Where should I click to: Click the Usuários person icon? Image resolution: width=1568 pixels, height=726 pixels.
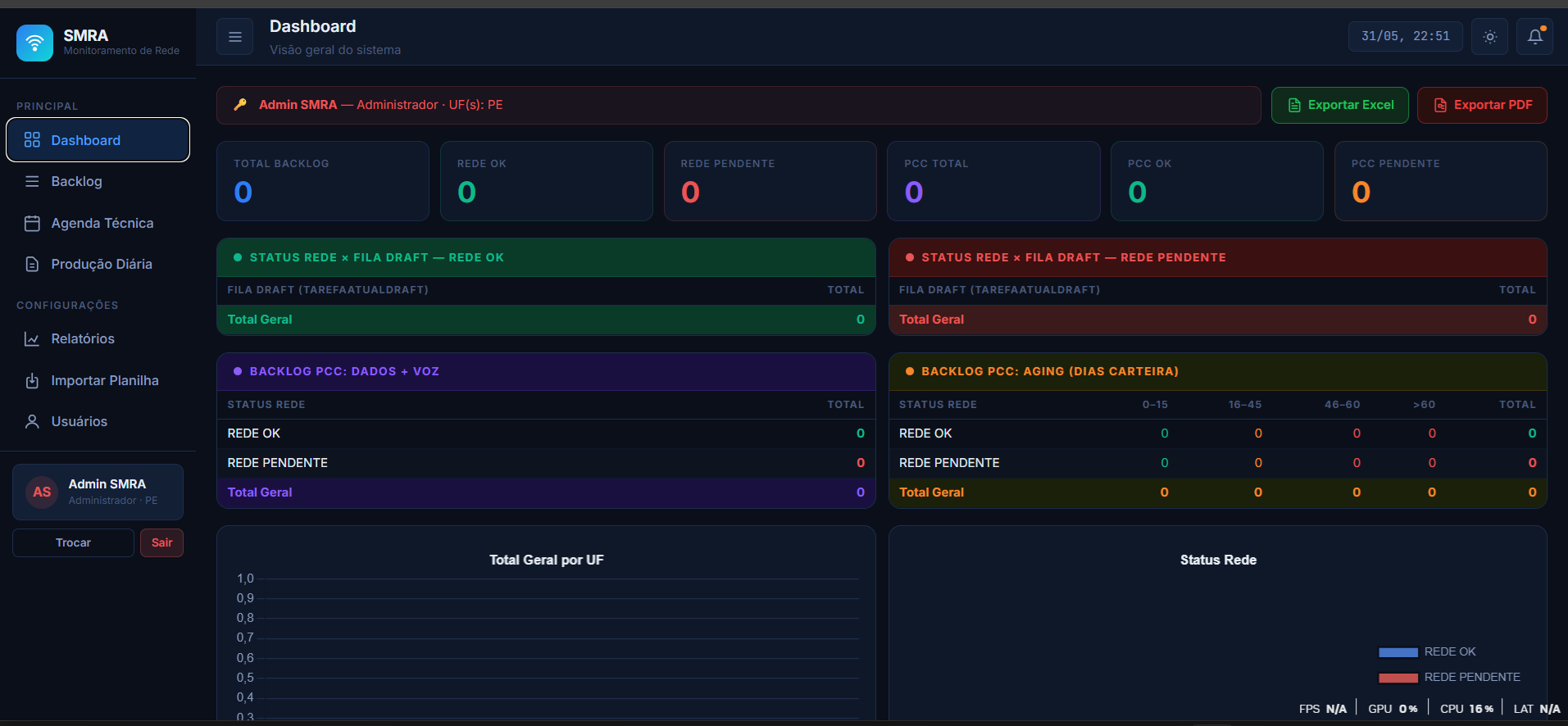point(32,421)
